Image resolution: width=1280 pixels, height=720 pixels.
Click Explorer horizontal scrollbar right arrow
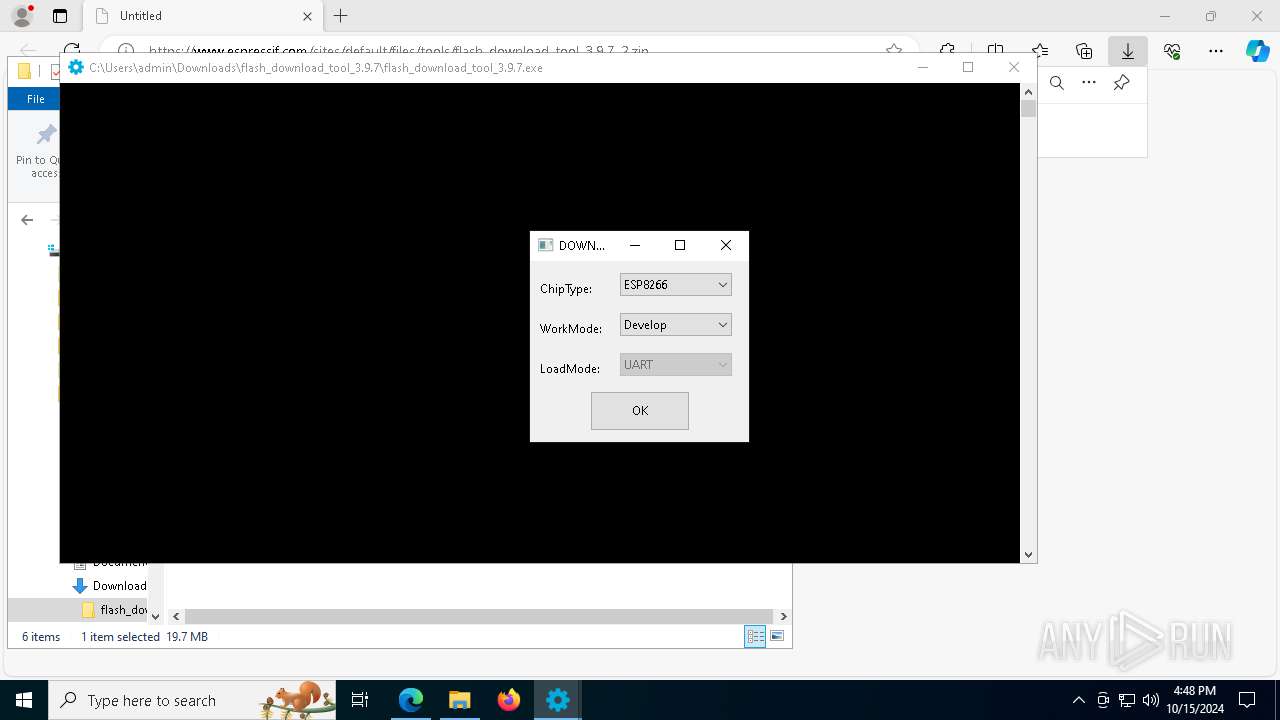coord(783,617)
